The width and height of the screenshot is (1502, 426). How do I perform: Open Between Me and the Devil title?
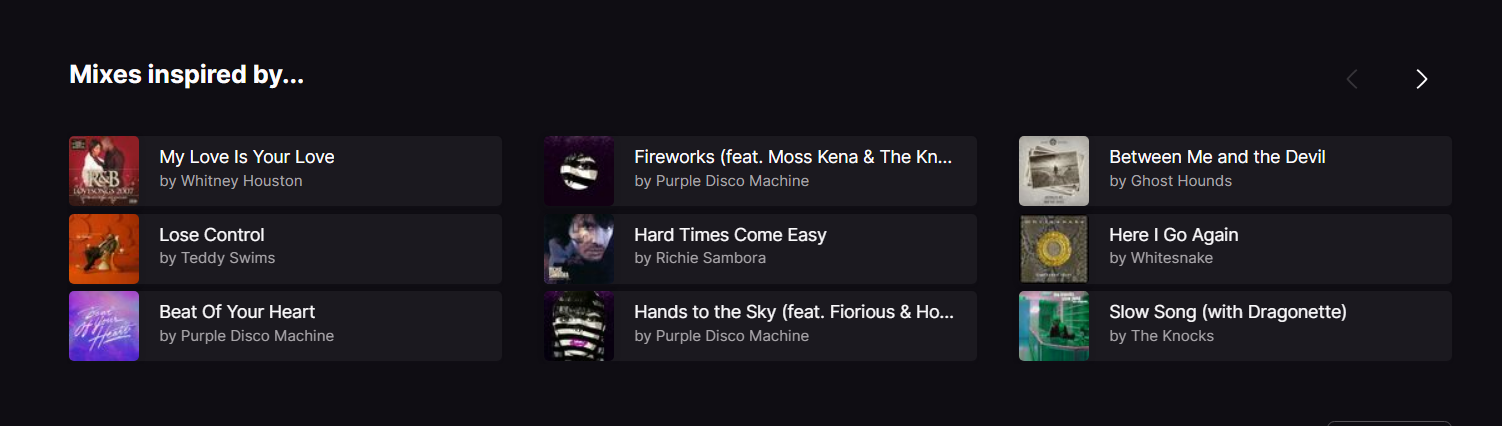[x=1217, y=157]
